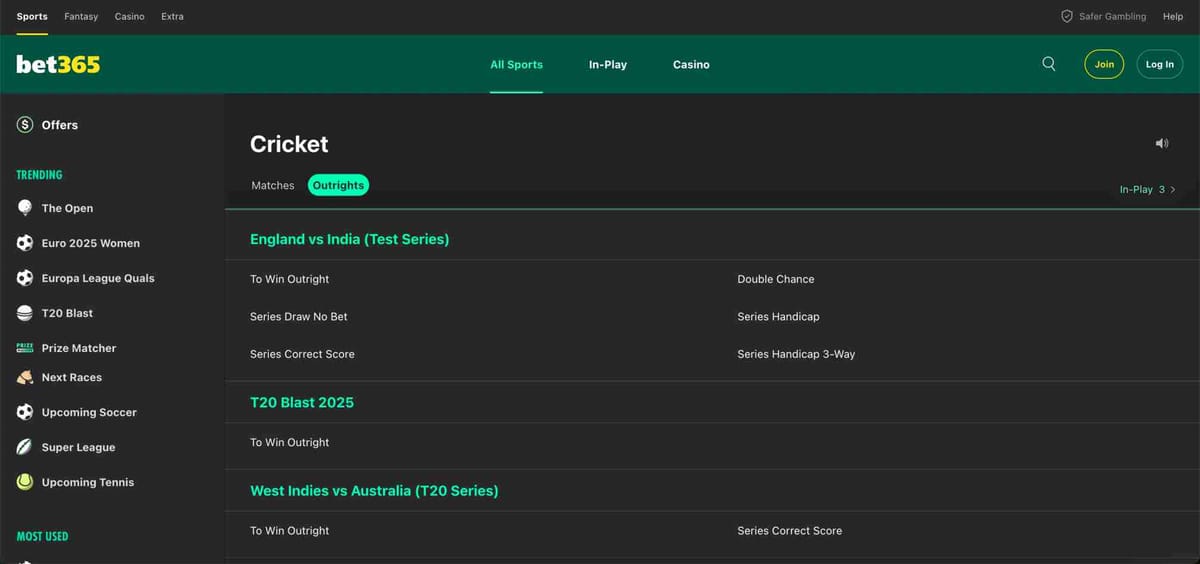
Task: Select Fantasy in the top bar
Action: (x=81, y=17)
